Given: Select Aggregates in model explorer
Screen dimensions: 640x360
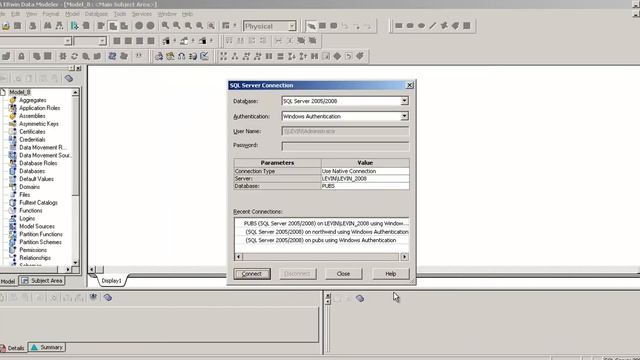Looking at the screenshot, I should click(x=33, y=100).
